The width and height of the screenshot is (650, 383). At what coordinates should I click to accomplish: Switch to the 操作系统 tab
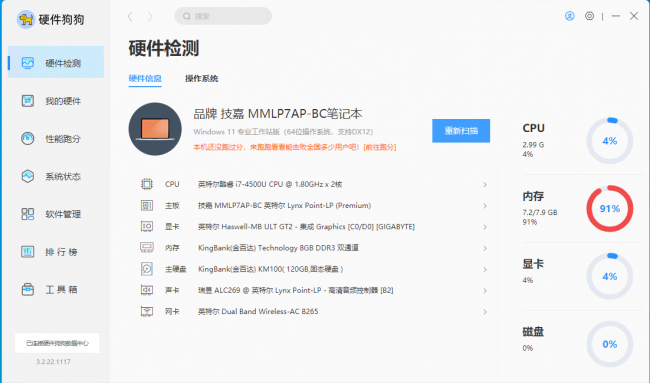coord(201,78)
